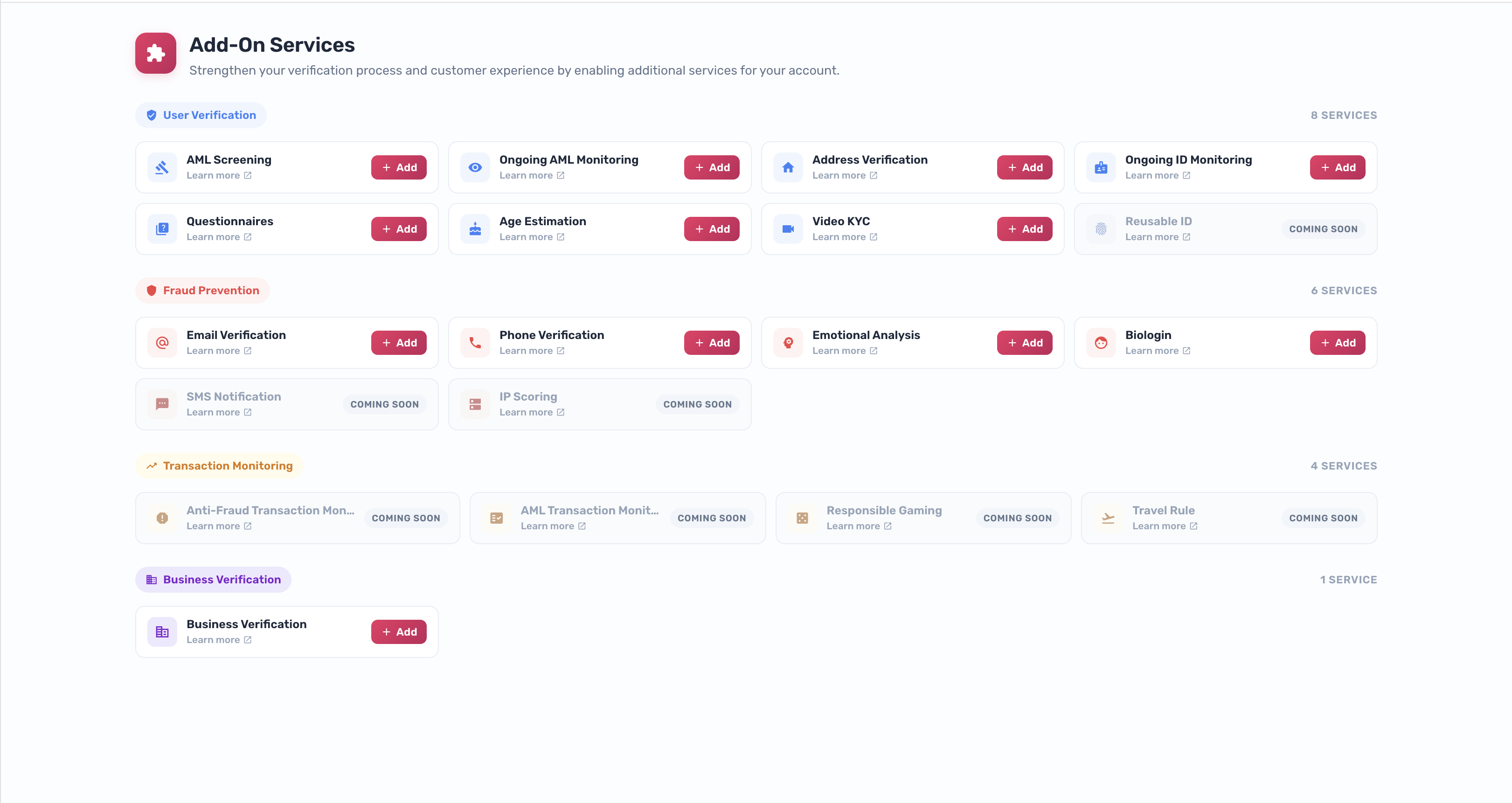Open Learn more under Travel Rule
The height and width of the screenshot is (803, 1512).
tap(1165, 526)
